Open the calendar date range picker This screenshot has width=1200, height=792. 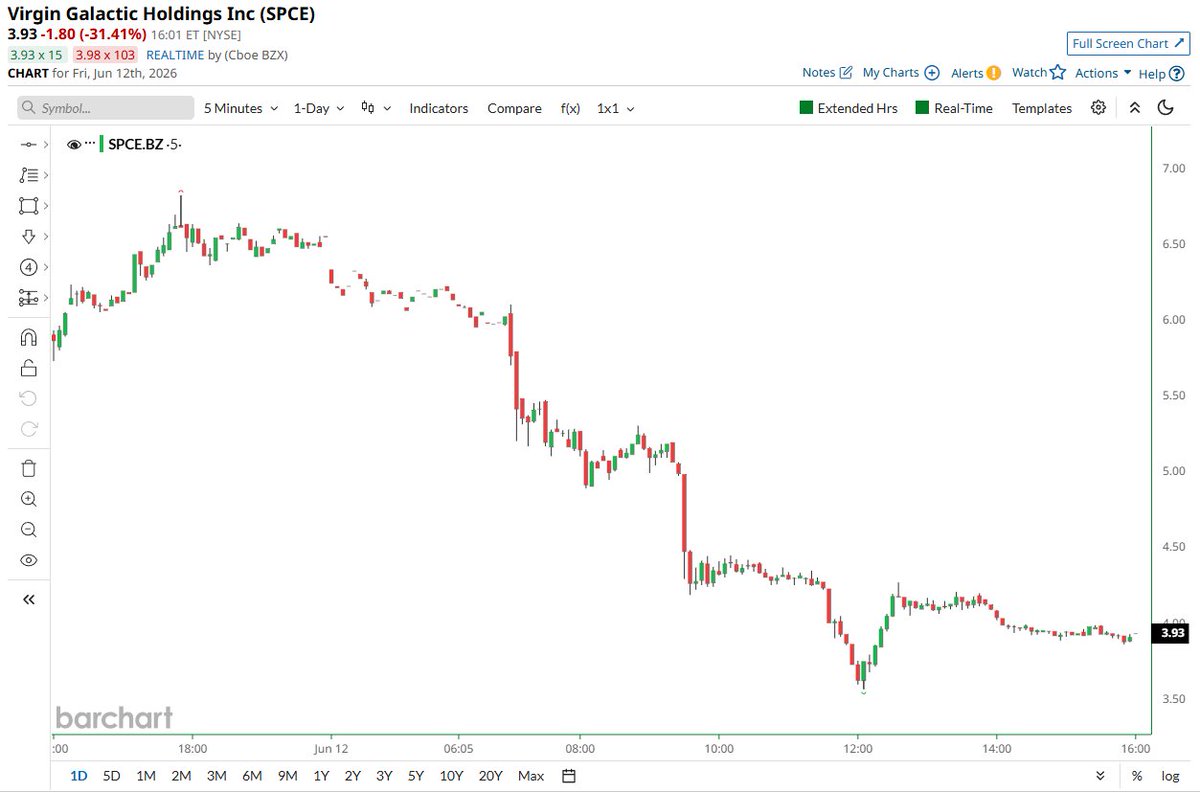[569, 776]
